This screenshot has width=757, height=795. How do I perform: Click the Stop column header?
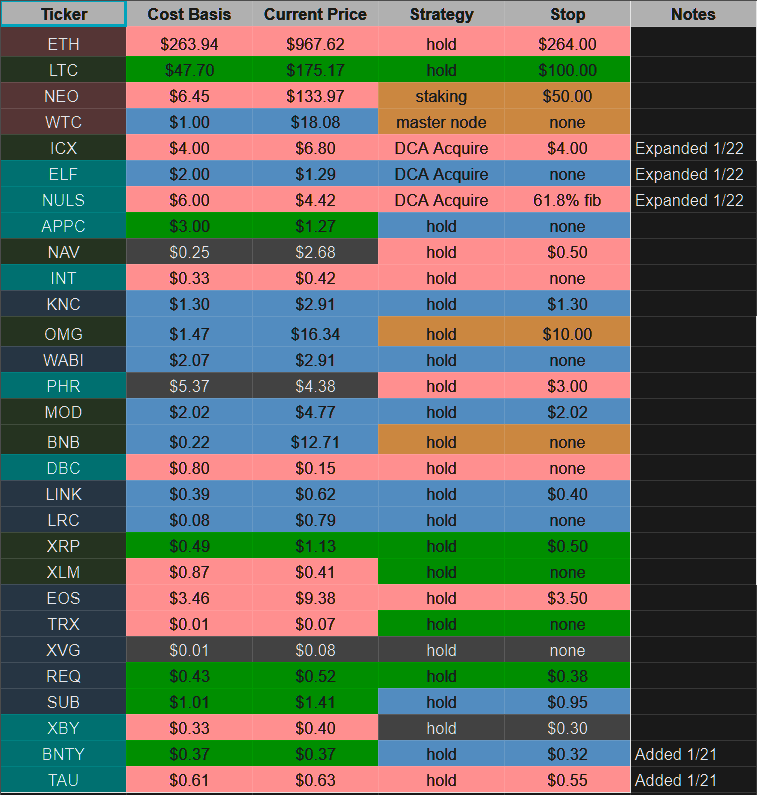click(567, 14)
